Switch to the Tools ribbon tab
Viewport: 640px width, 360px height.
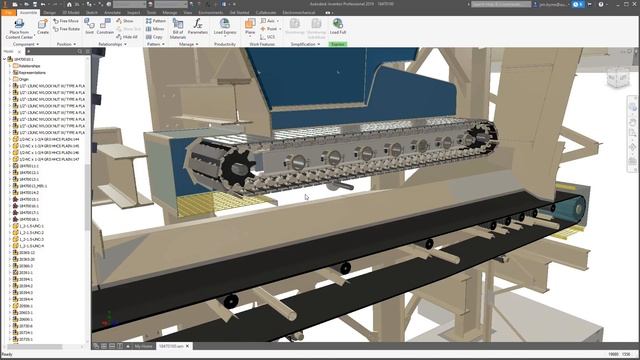tap(151, 13)
